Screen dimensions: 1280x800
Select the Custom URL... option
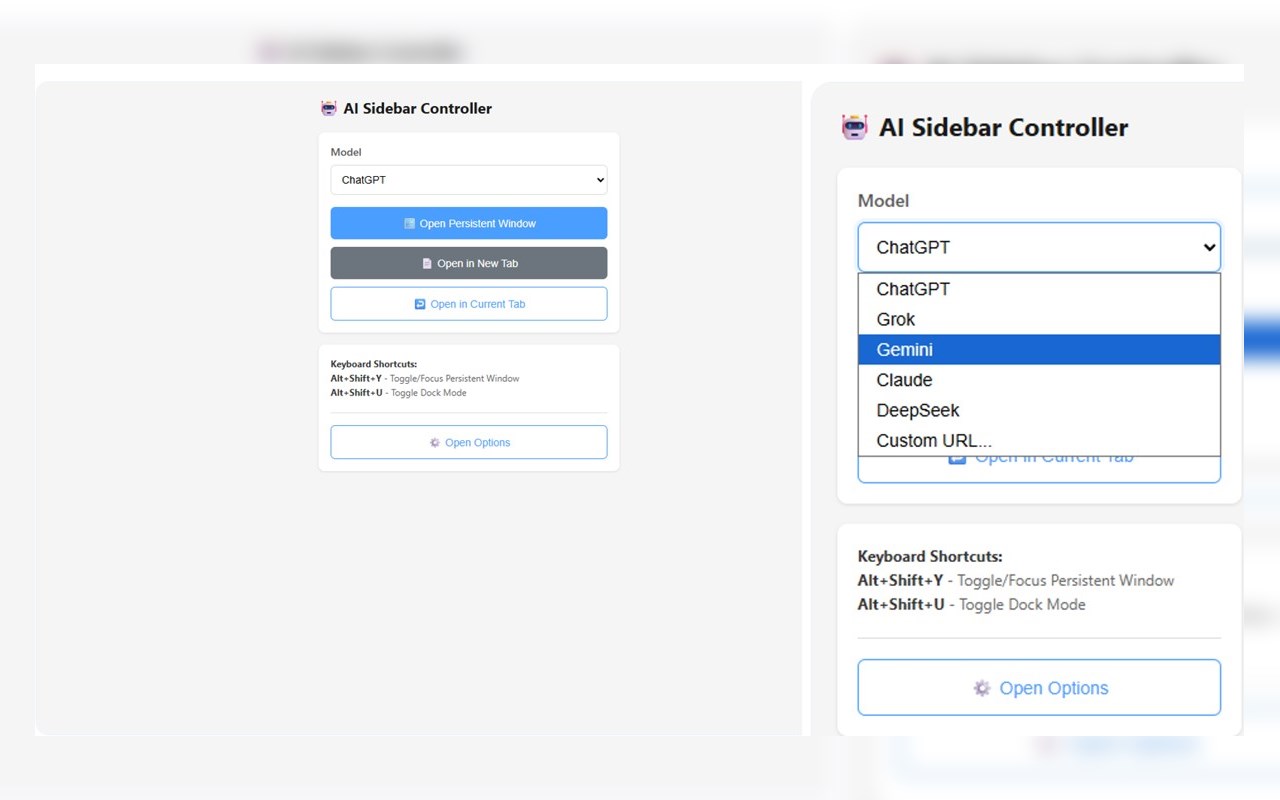tap(934, 440)
